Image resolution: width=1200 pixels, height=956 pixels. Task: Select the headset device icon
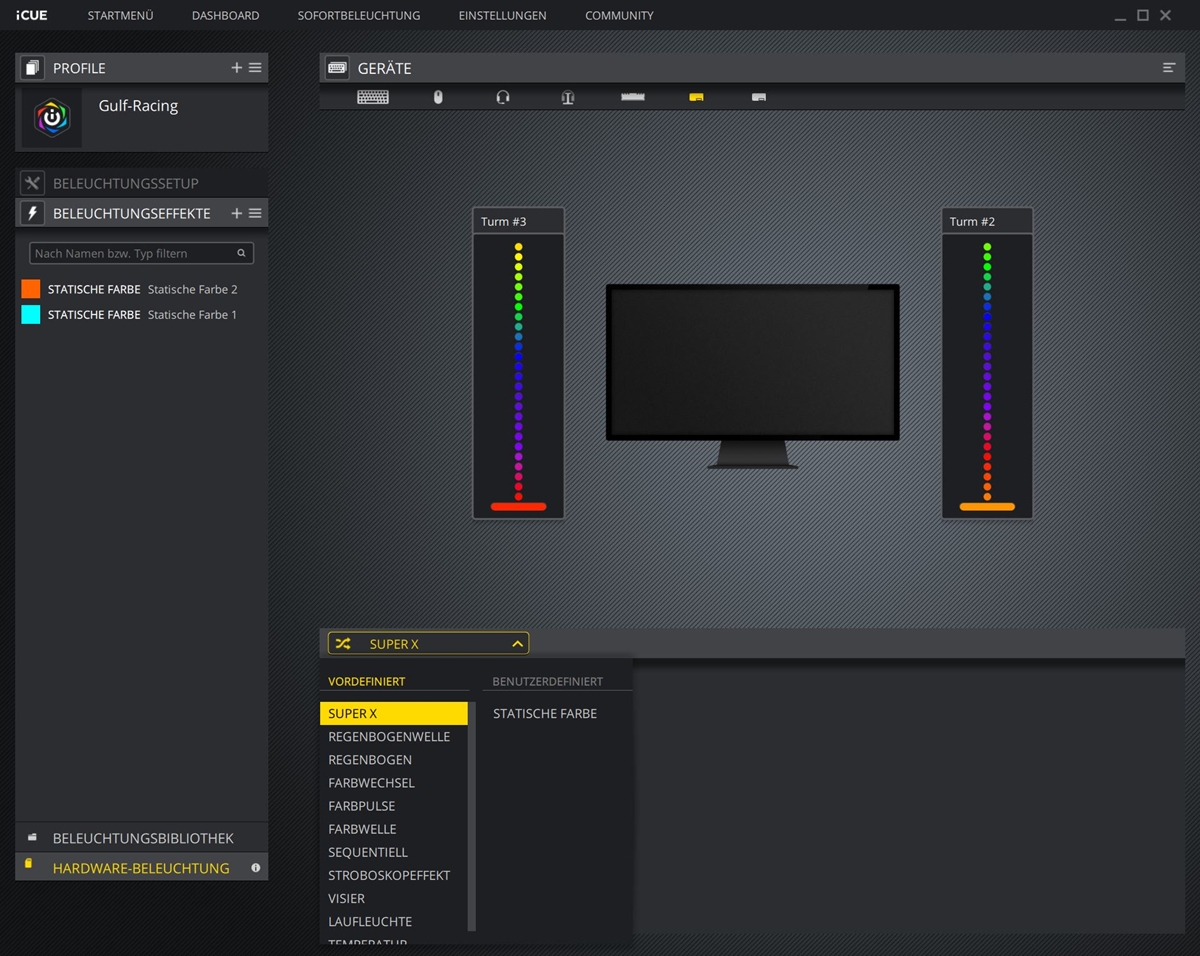click(x=503, y=97)
